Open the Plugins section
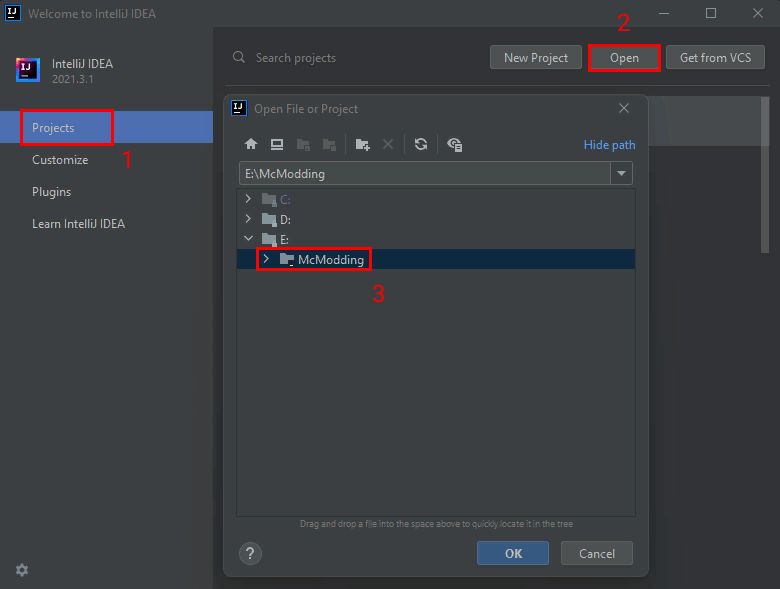 52,192
